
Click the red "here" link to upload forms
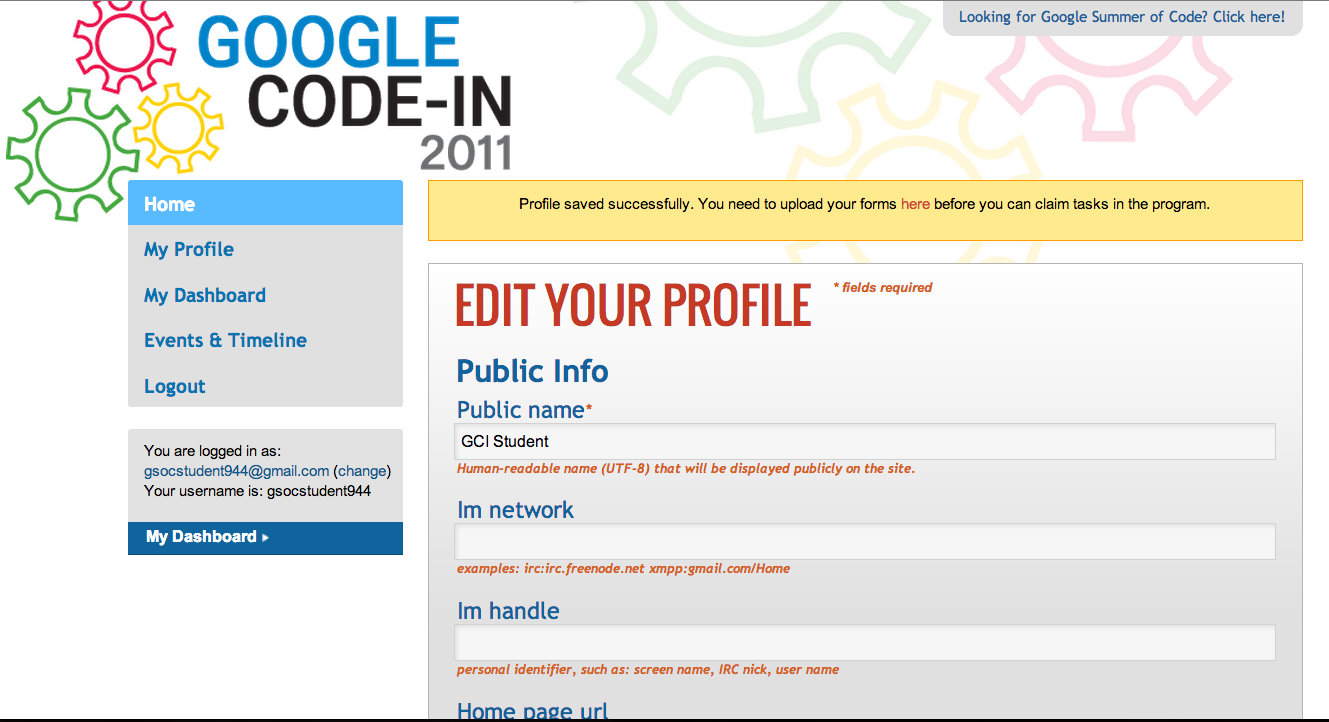click(915, 204)
